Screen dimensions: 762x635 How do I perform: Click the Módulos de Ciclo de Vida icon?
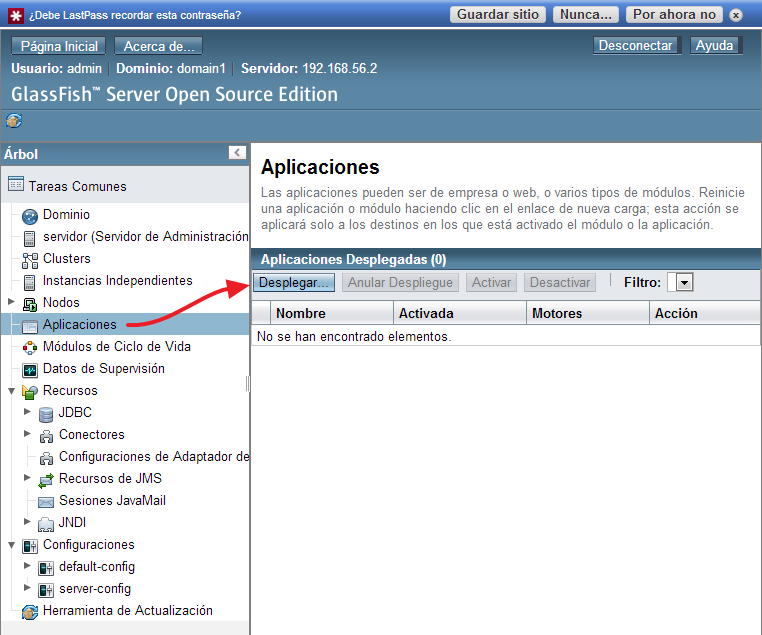point(29,347)
